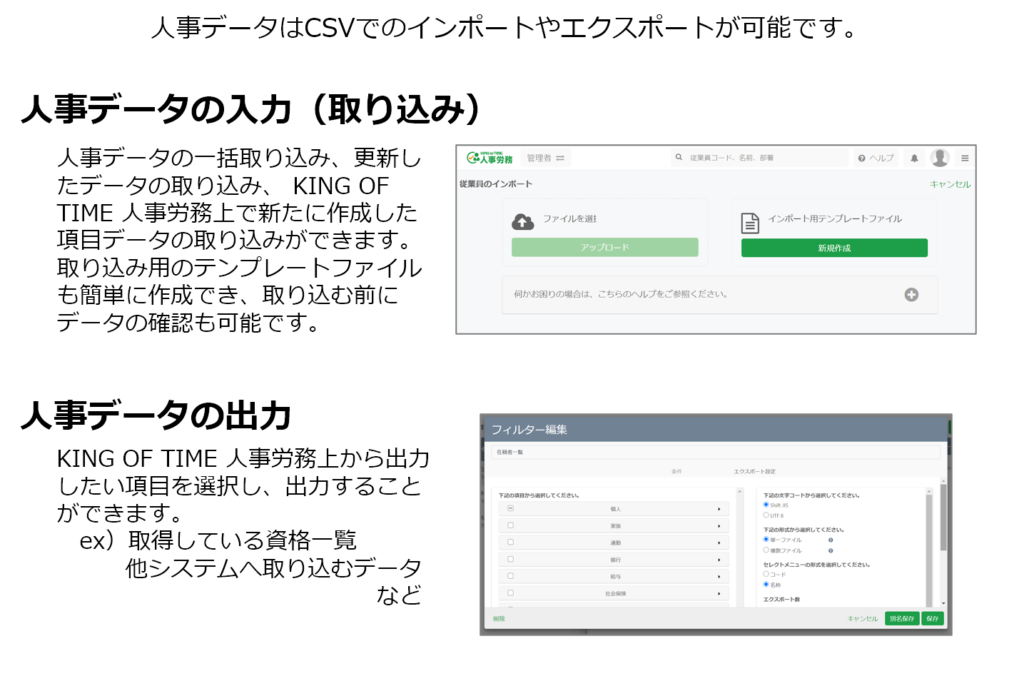Check the 通勤 category checkbox

[x=510, y=542]
